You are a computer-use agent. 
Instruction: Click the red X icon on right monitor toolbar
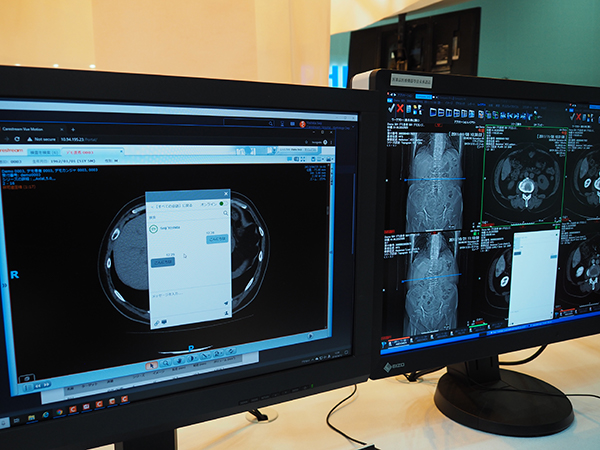(398, 107)
